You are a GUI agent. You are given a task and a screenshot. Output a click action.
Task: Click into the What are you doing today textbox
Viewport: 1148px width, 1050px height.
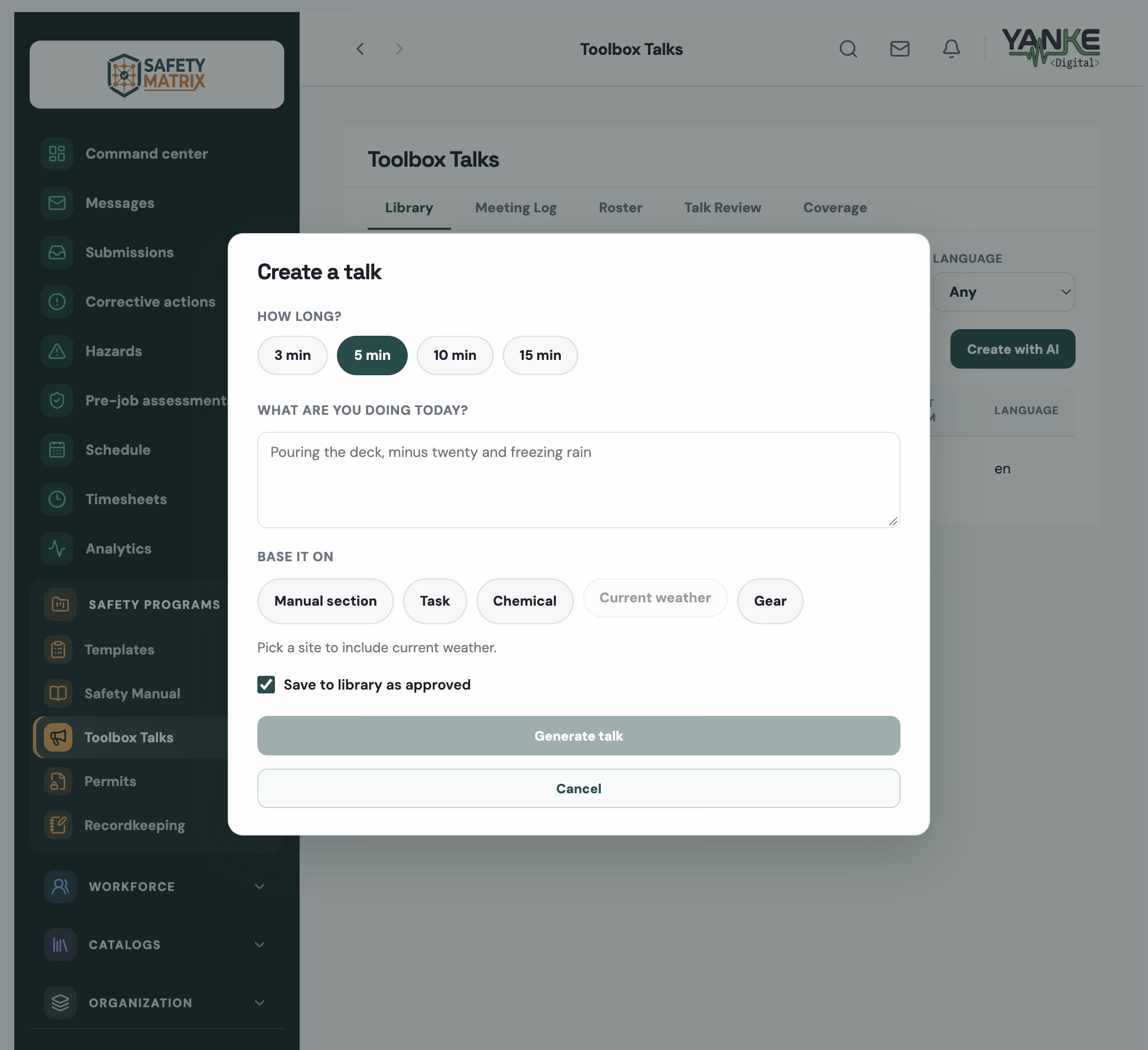tap(578, 480)
